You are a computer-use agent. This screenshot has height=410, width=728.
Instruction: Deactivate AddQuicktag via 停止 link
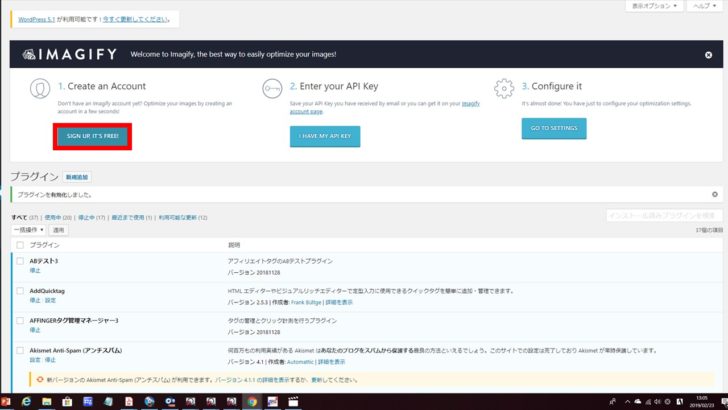point(35,300)
